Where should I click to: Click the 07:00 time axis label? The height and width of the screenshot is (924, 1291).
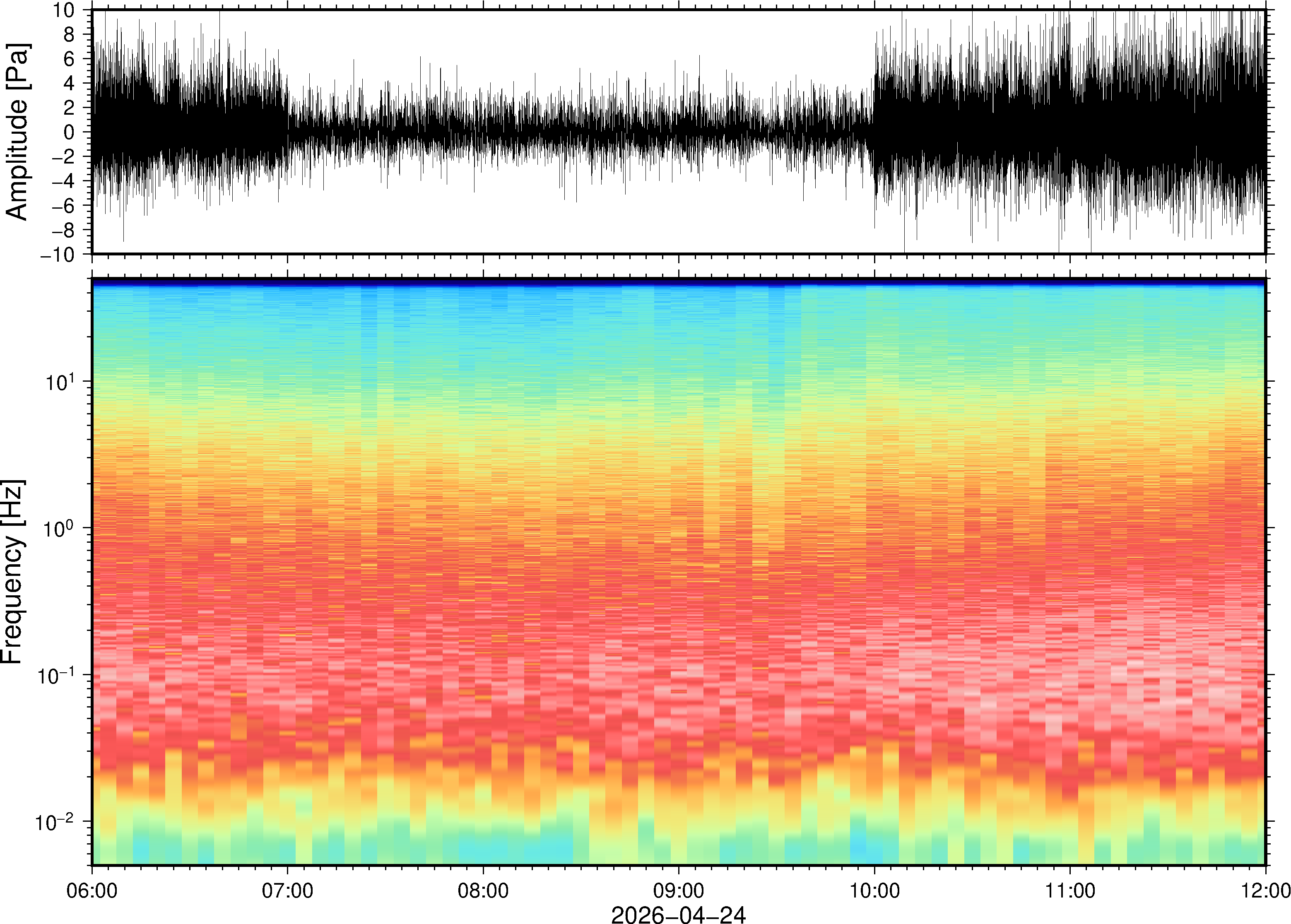(x=287, y=890)
